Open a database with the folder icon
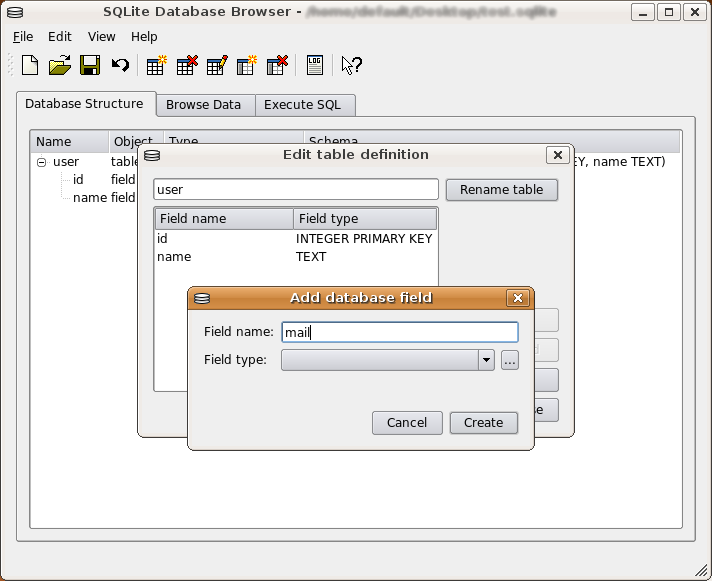The width and height of the screenshot is (712, 581). tap(59, 66)
